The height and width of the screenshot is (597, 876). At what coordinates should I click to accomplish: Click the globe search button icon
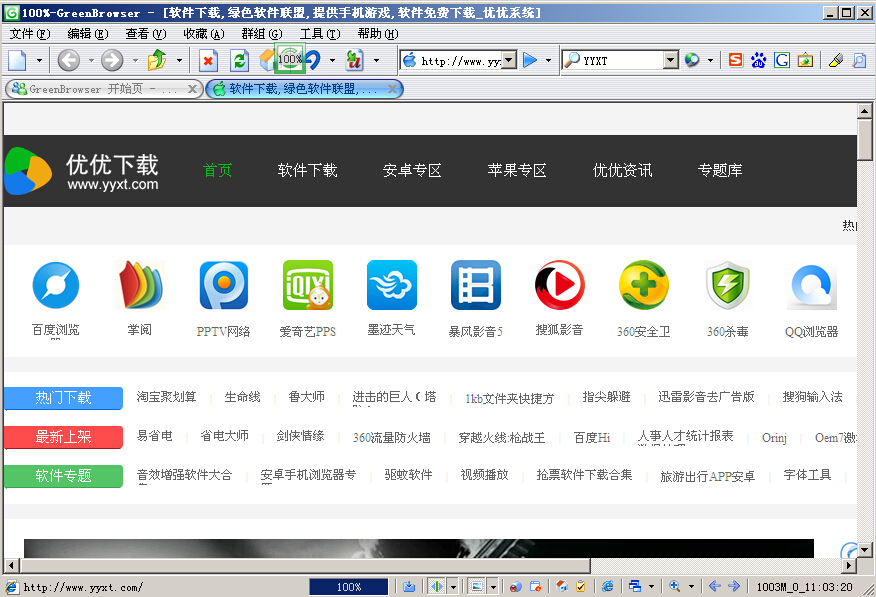(x=692, y=60)
